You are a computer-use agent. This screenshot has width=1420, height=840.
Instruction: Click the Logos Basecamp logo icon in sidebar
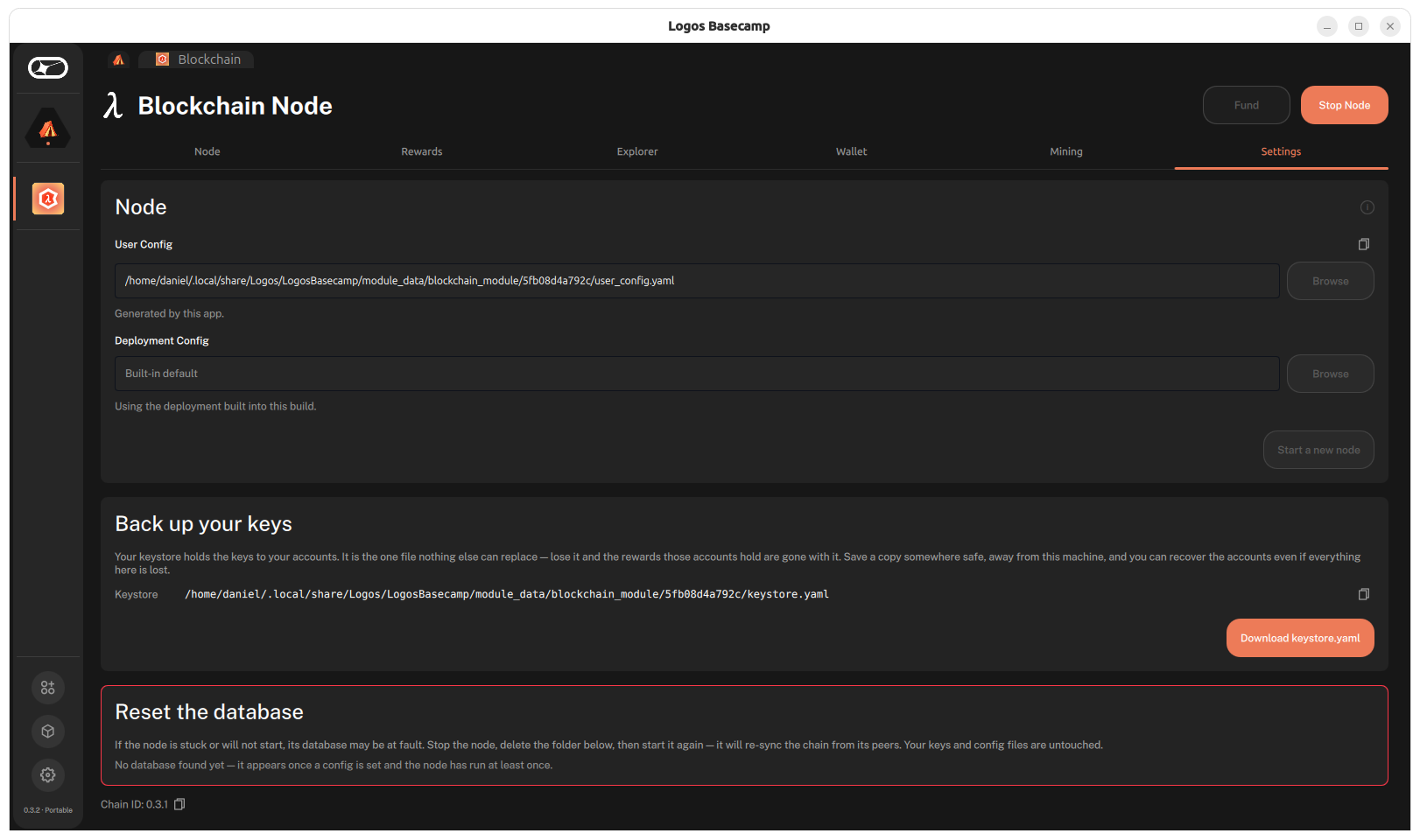point(48,67)
